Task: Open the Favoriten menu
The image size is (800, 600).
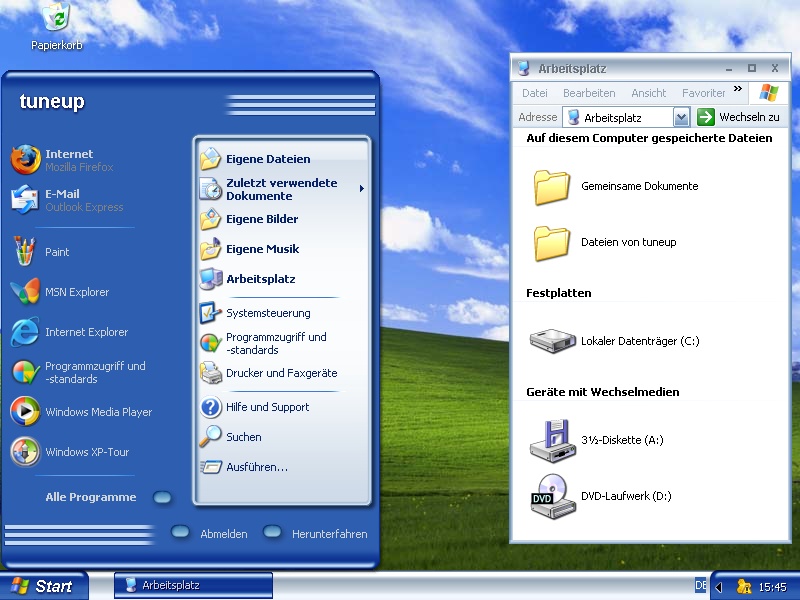Action: point(704,93)
